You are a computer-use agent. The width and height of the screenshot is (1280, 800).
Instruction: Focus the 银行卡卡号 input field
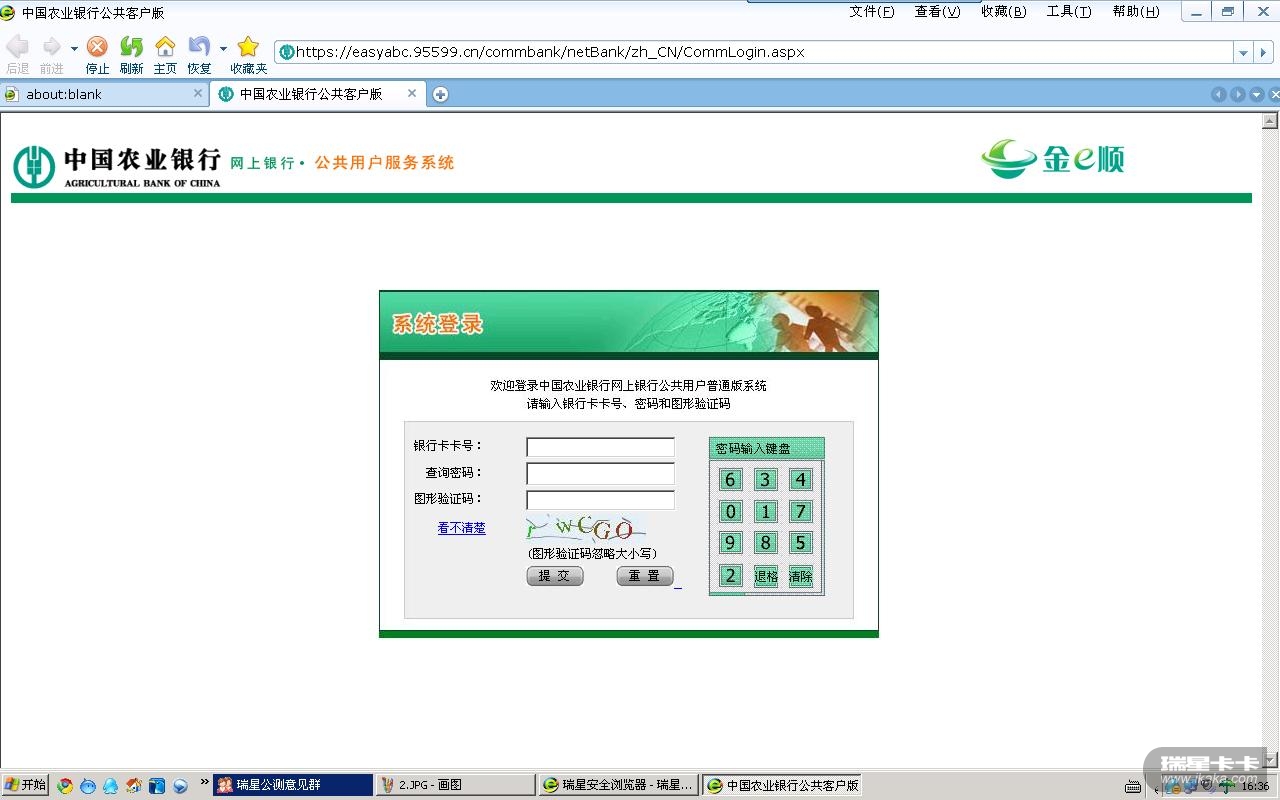click(600, 447)
